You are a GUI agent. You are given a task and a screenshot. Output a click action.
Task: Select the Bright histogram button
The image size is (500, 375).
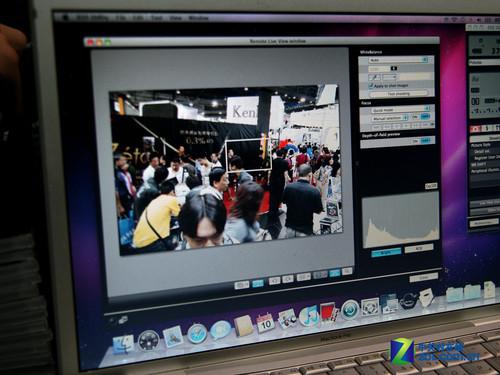coord(386,253)
